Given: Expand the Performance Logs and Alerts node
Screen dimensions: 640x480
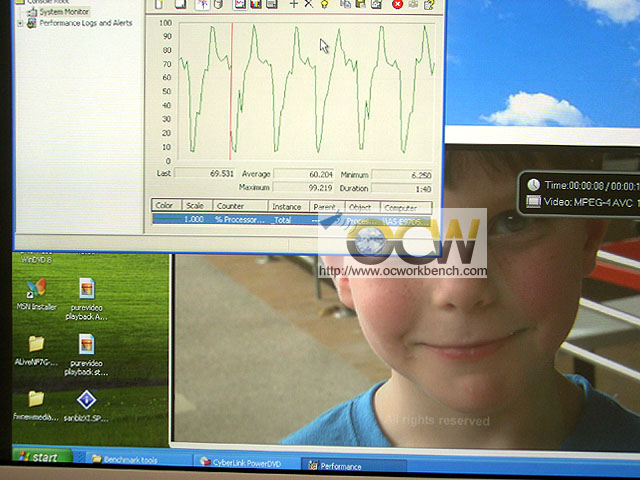Looking at the screenshot, I should click(x=20, y=23).
